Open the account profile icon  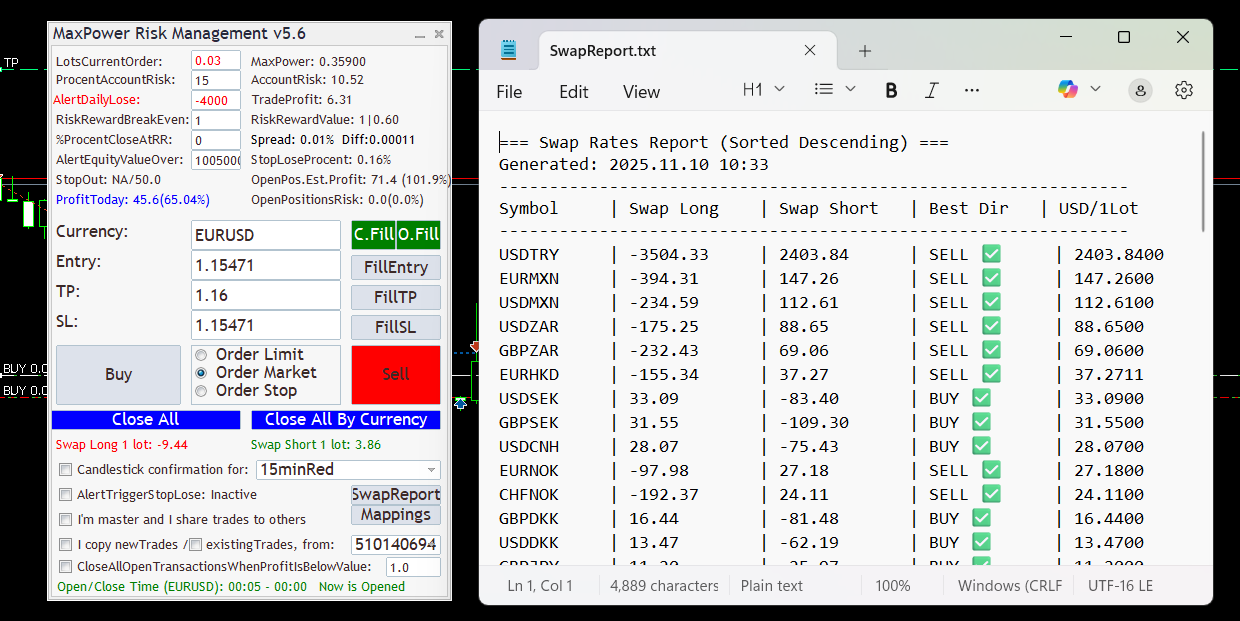tap(1140, 90)
